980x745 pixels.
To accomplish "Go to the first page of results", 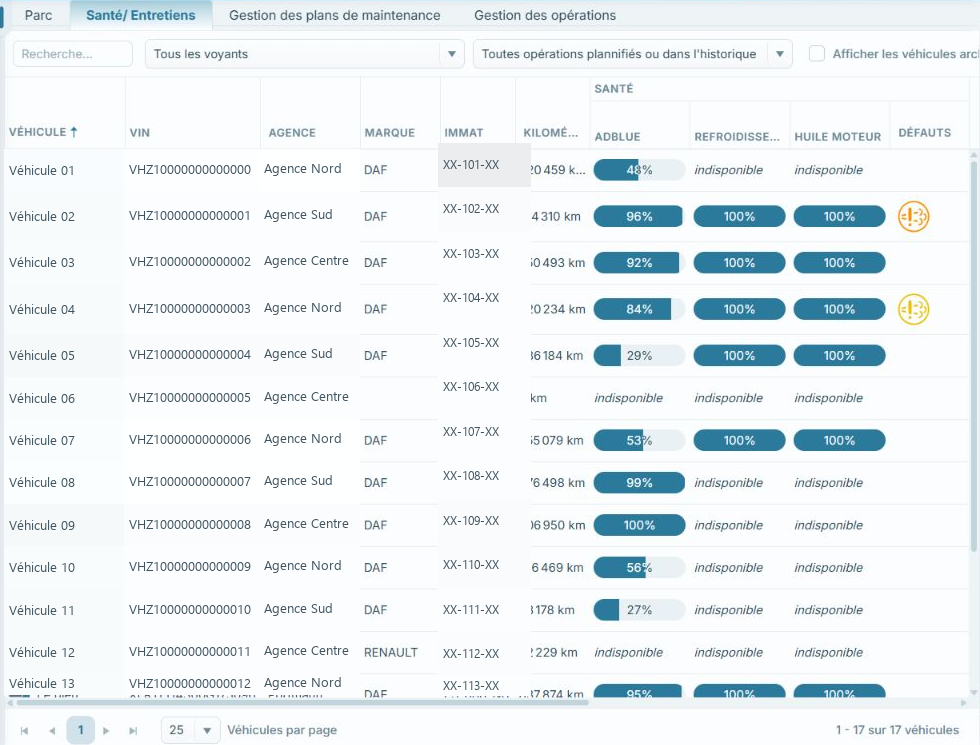I will [x=24, y=731].
